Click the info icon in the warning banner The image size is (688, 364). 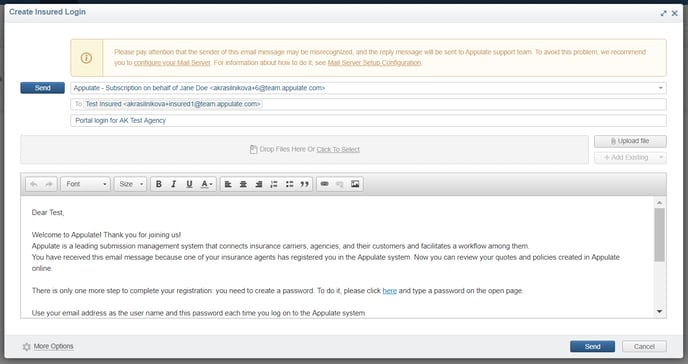click(x=86, y=58)
